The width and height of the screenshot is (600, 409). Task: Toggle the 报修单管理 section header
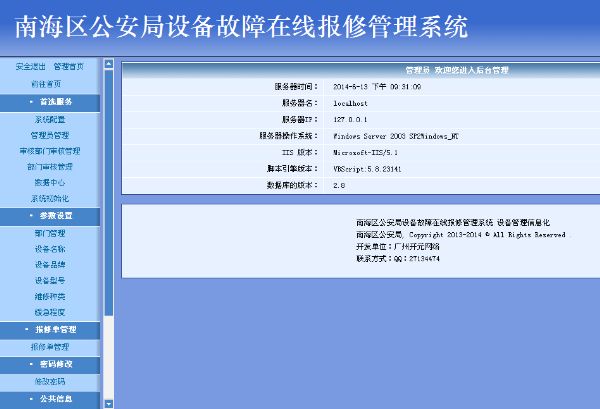click(50, 329)
